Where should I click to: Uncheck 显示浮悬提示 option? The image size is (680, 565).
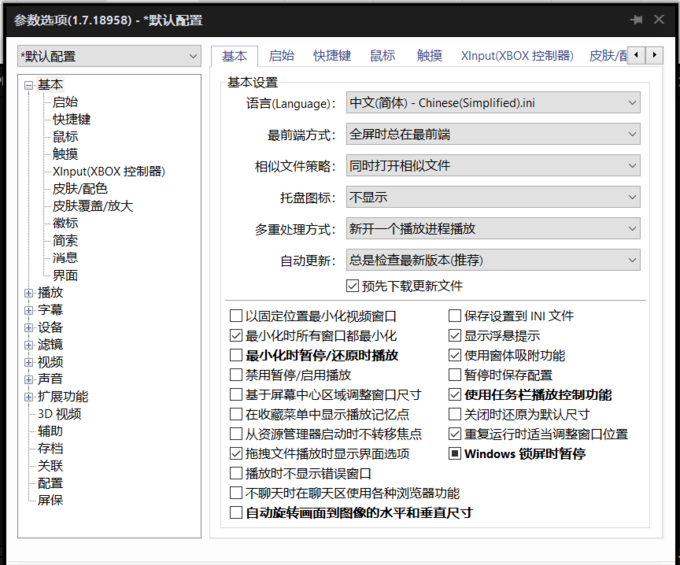tap(456, 336)
